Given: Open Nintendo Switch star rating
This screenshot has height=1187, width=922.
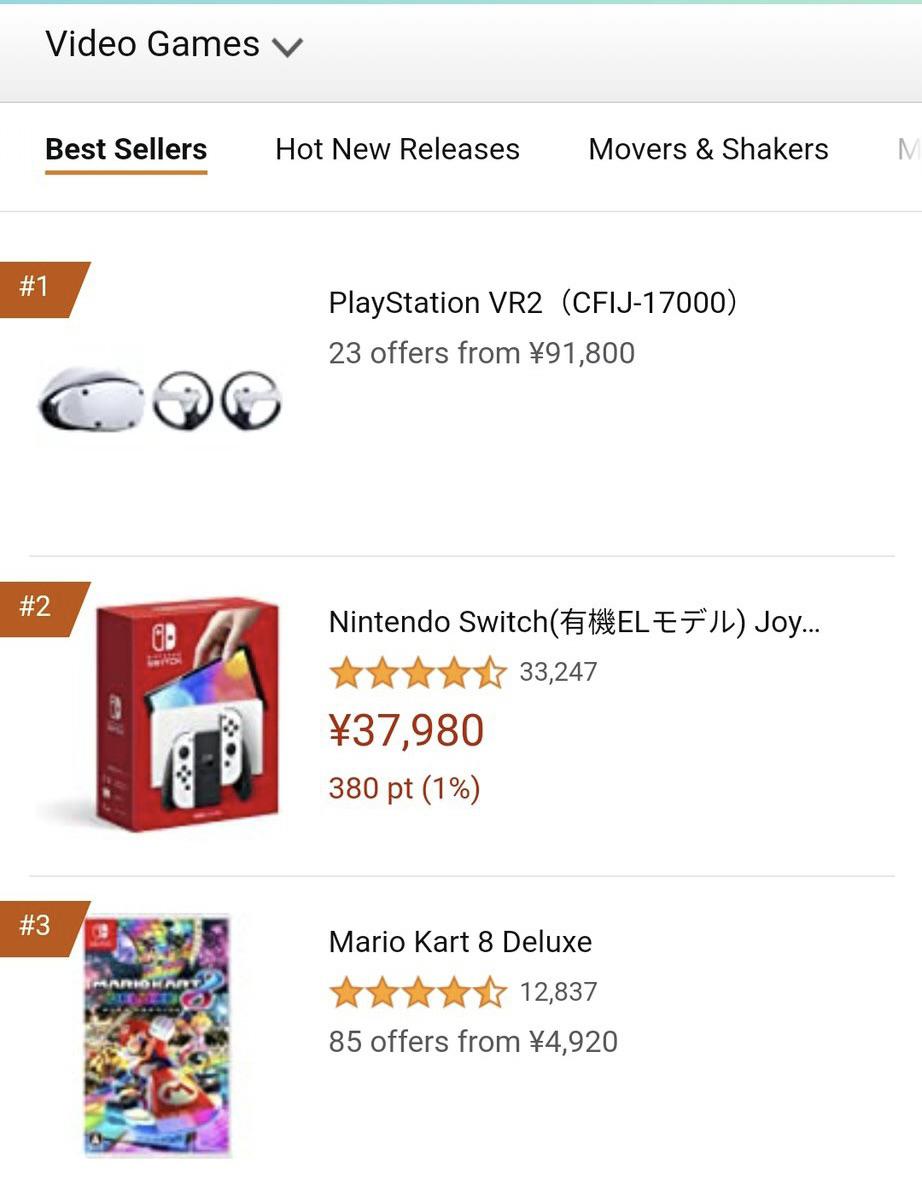Looking at the screenshot, I should click(417, 673).
